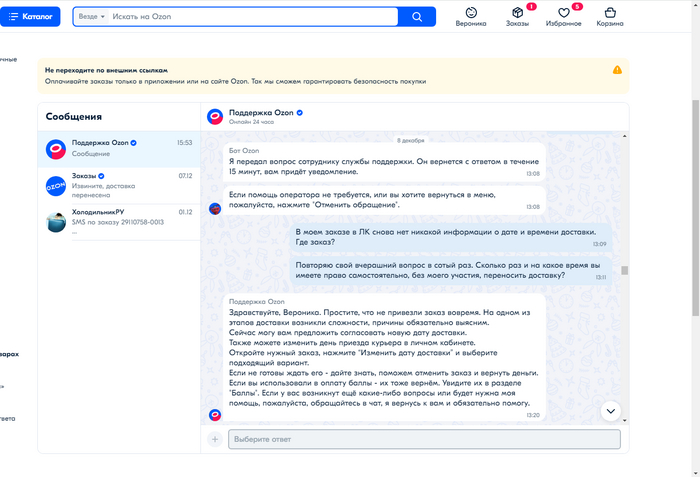Focus the Выберите ответ reply field
Image resolution: width=700 pixels, height=477 pixels.
(x=424, y=439)
